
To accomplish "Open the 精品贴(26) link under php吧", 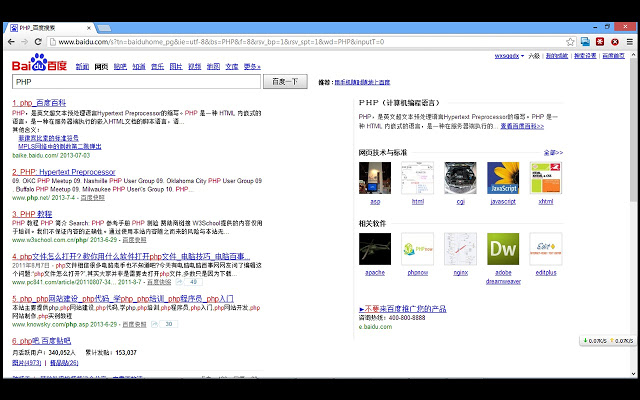I will point(64,362).
